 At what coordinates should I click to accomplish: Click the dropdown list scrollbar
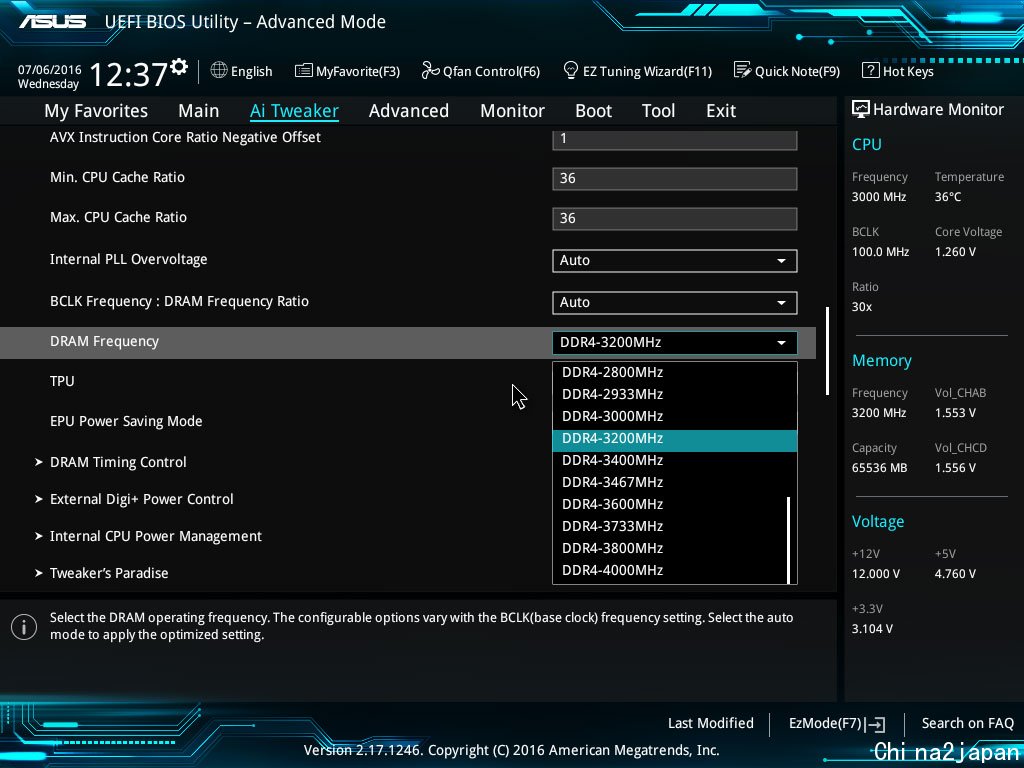(789, 540)
